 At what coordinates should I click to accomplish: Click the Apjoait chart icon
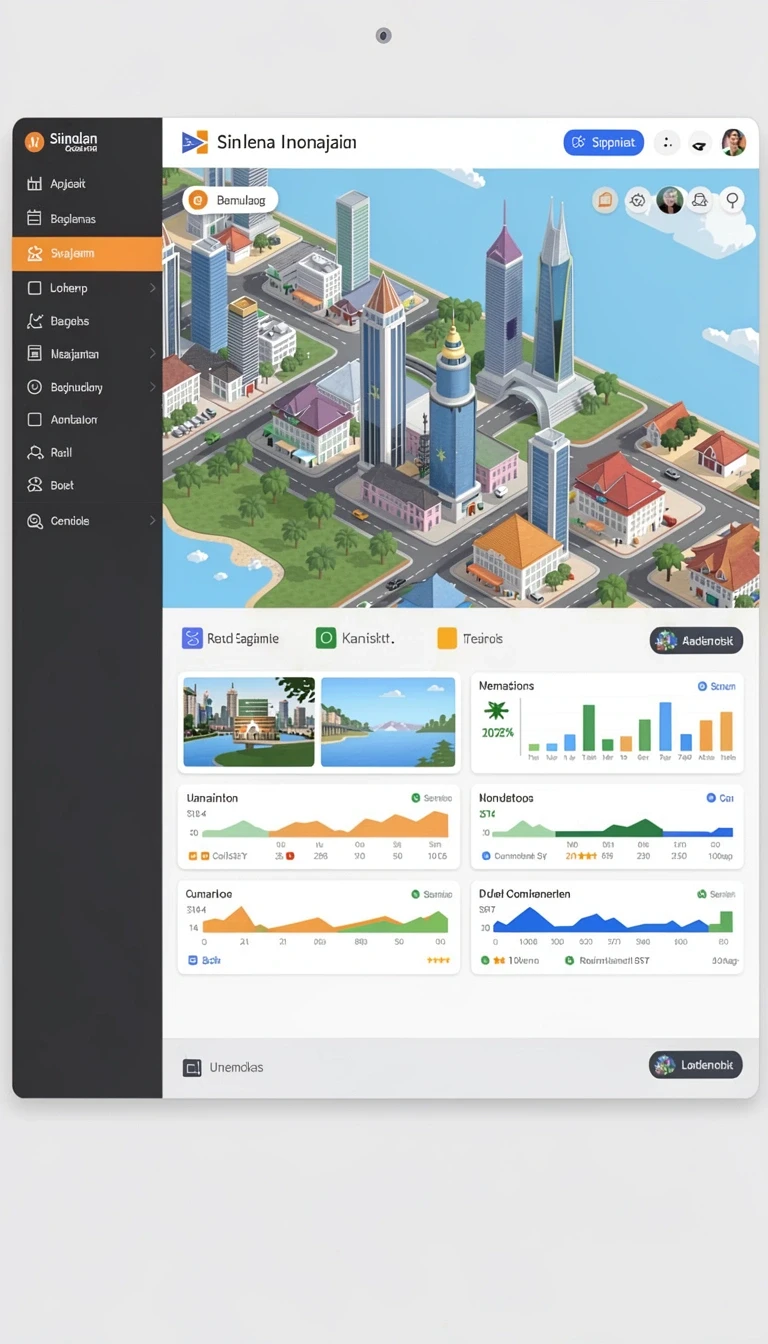[x=34, y=184]
